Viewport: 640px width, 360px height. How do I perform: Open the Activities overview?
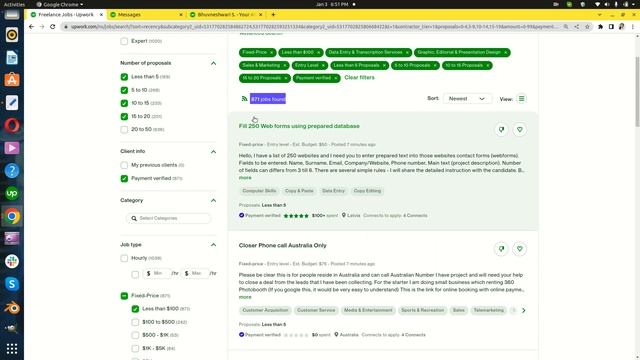tap(14, 4)
